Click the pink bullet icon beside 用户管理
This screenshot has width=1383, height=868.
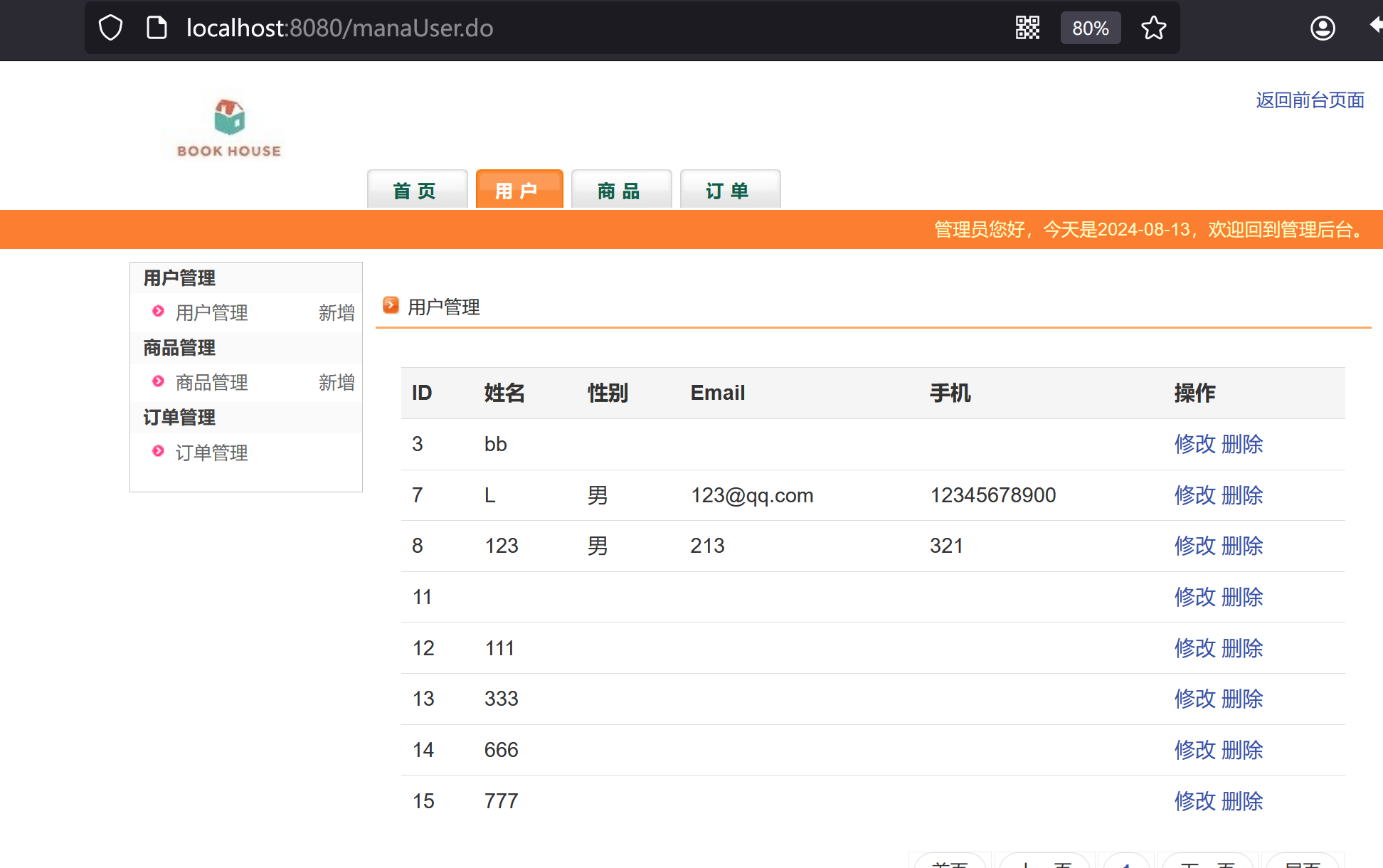(x=159, y=311)
